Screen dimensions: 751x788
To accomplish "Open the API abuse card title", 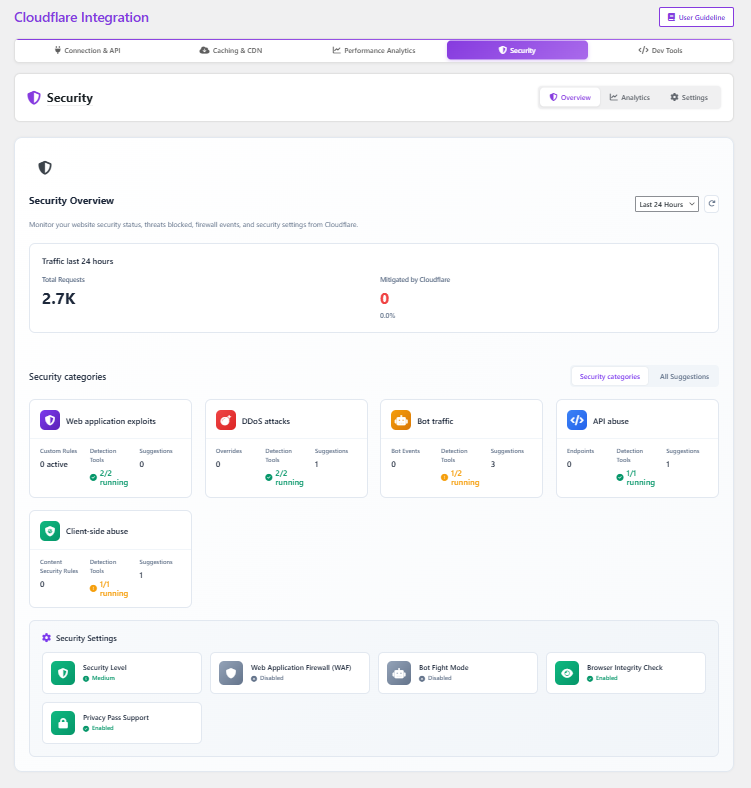I will click(611, 421).
